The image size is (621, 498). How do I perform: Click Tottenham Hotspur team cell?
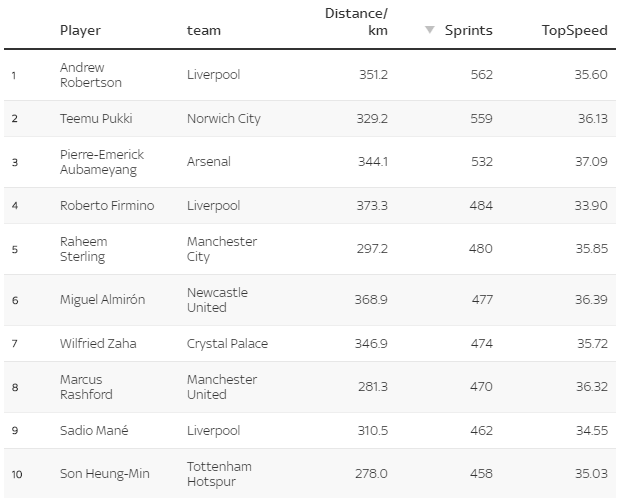(x=219, y=474)
